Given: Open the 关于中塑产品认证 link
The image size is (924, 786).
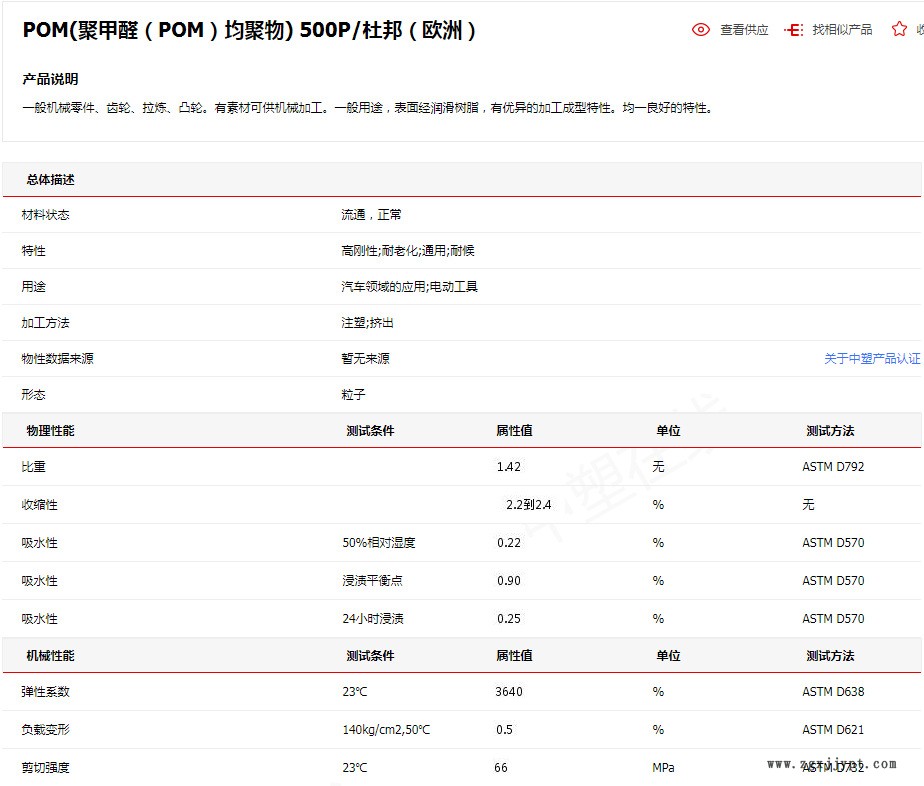Looking at the screenshot, I should (x=872, y=358).
